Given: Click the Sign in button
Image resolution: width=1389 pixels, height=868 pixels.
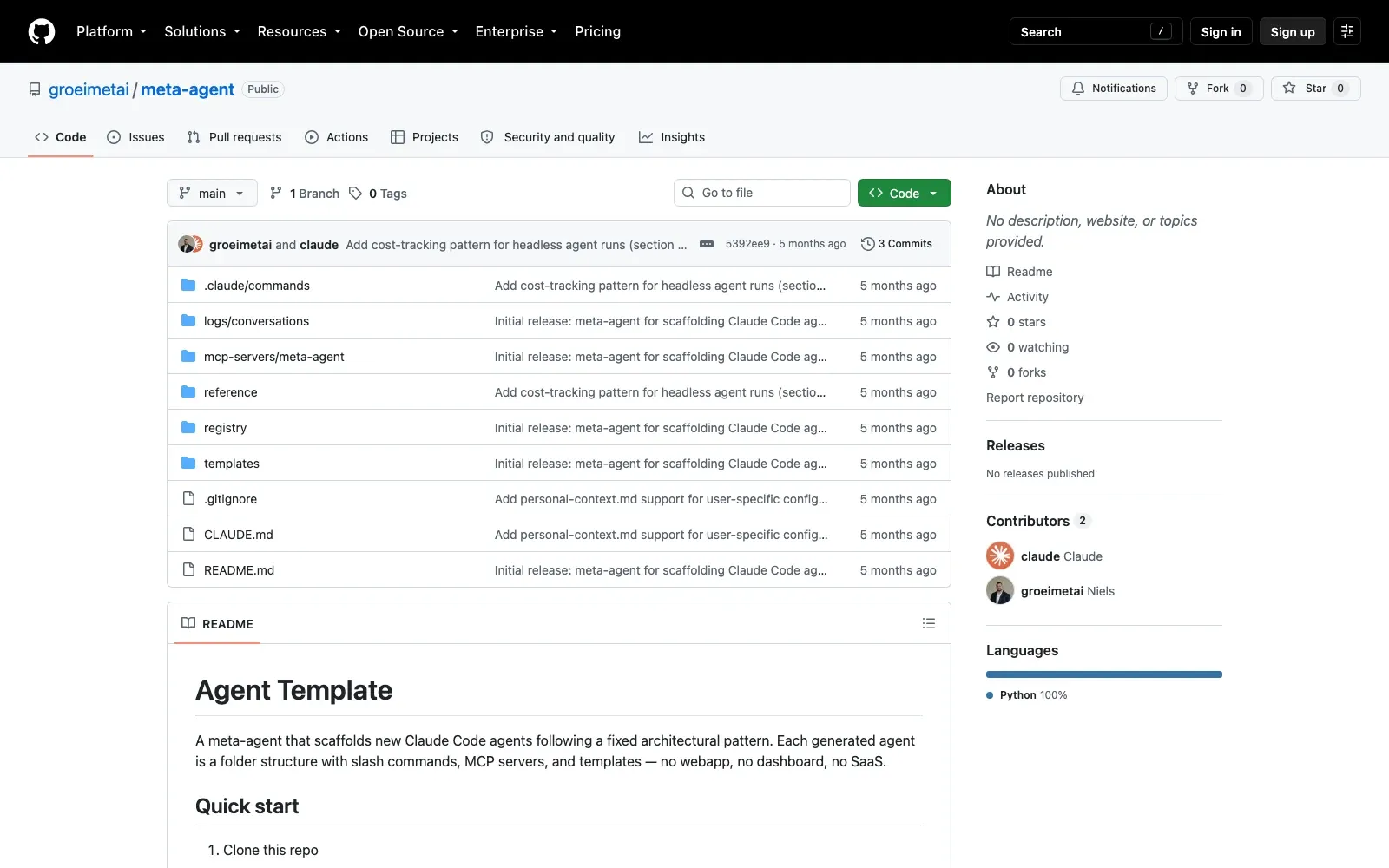Looking at the screenshot, I should pos(1221,31).
